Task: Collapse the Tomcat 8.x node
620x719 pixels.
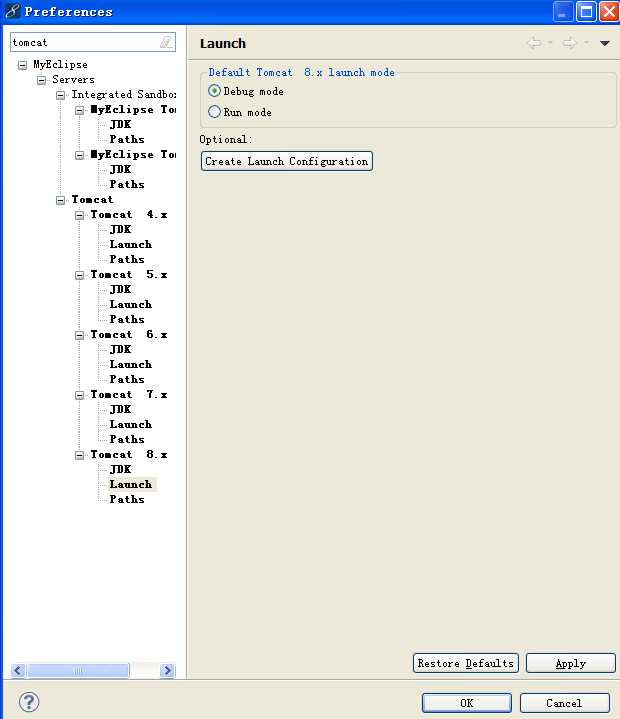Action: coord(79,455)
